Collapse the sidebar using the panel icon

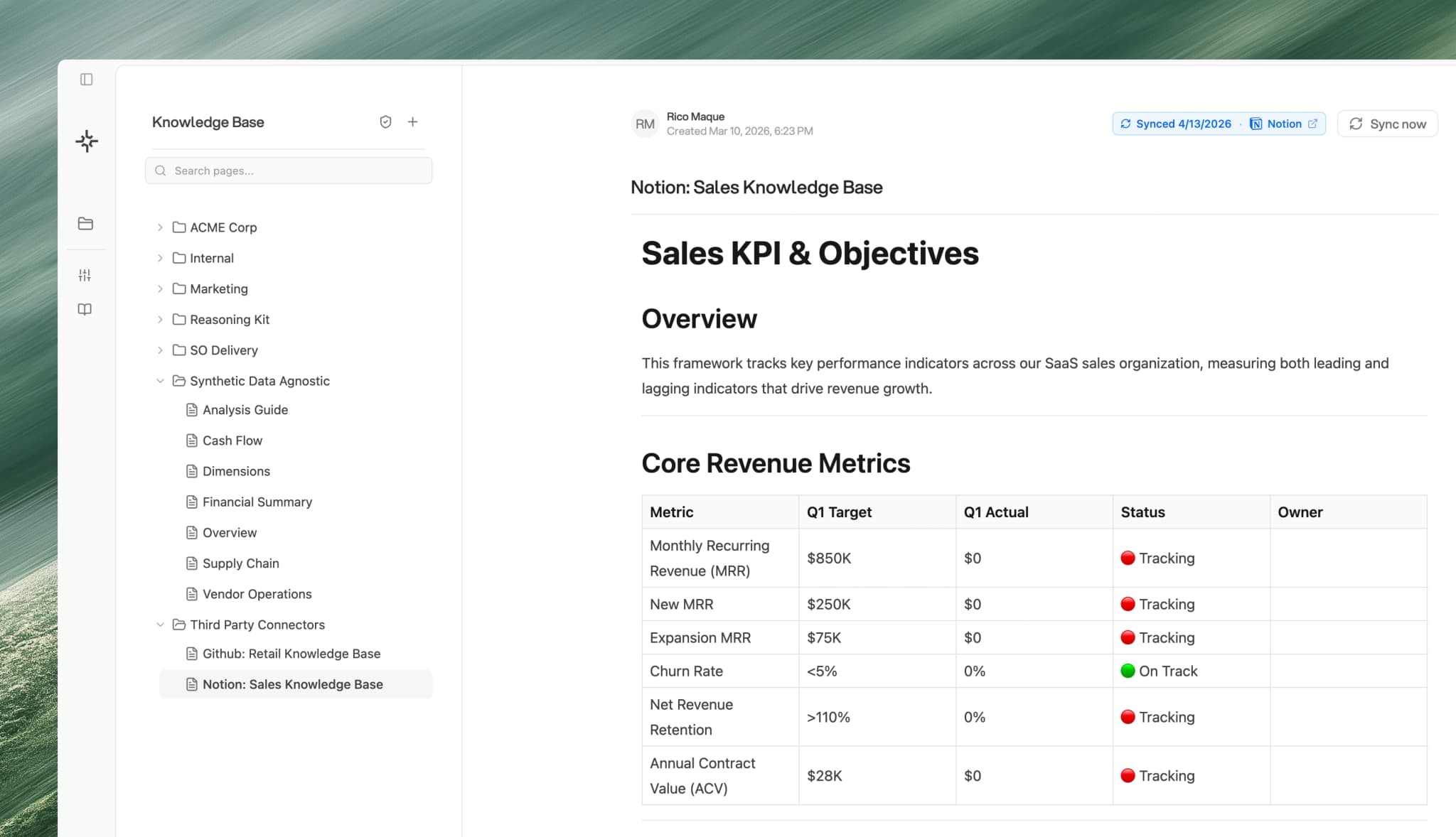click(86, 80)
